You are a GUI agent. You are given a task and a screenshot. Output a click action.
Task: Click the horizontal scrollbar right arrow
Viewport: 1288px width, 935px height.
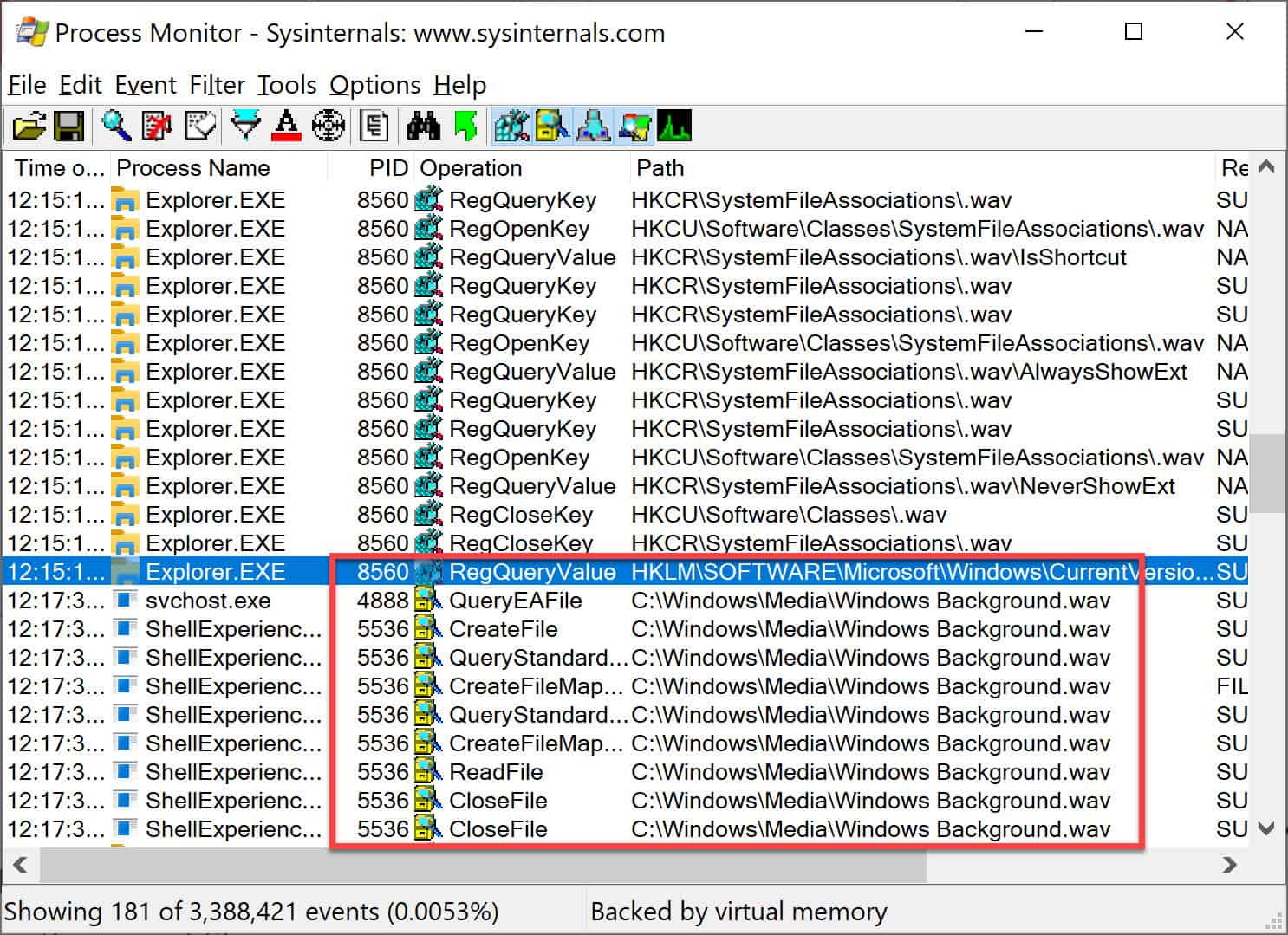pyautogui.click(x=1229, y=865)
